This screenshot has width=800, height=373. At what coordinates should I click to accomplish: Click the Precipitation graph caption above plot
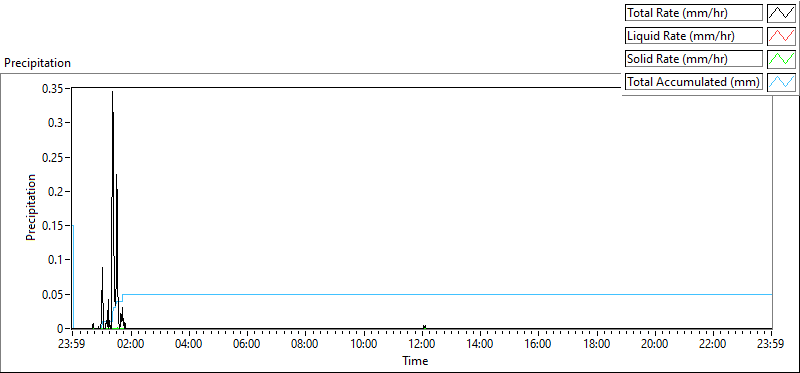point(37,63)
